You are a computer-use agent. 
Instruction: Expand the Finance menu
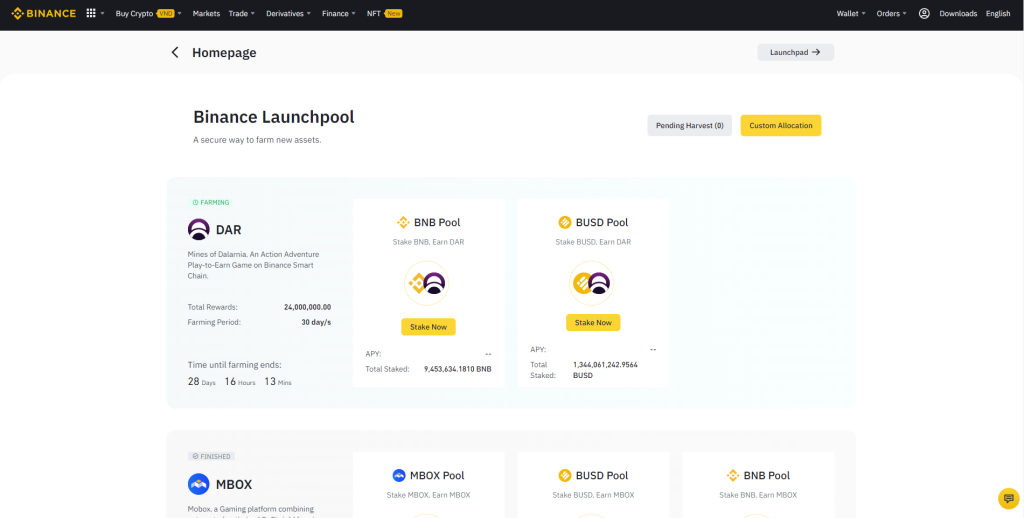(x=339, y=13)
